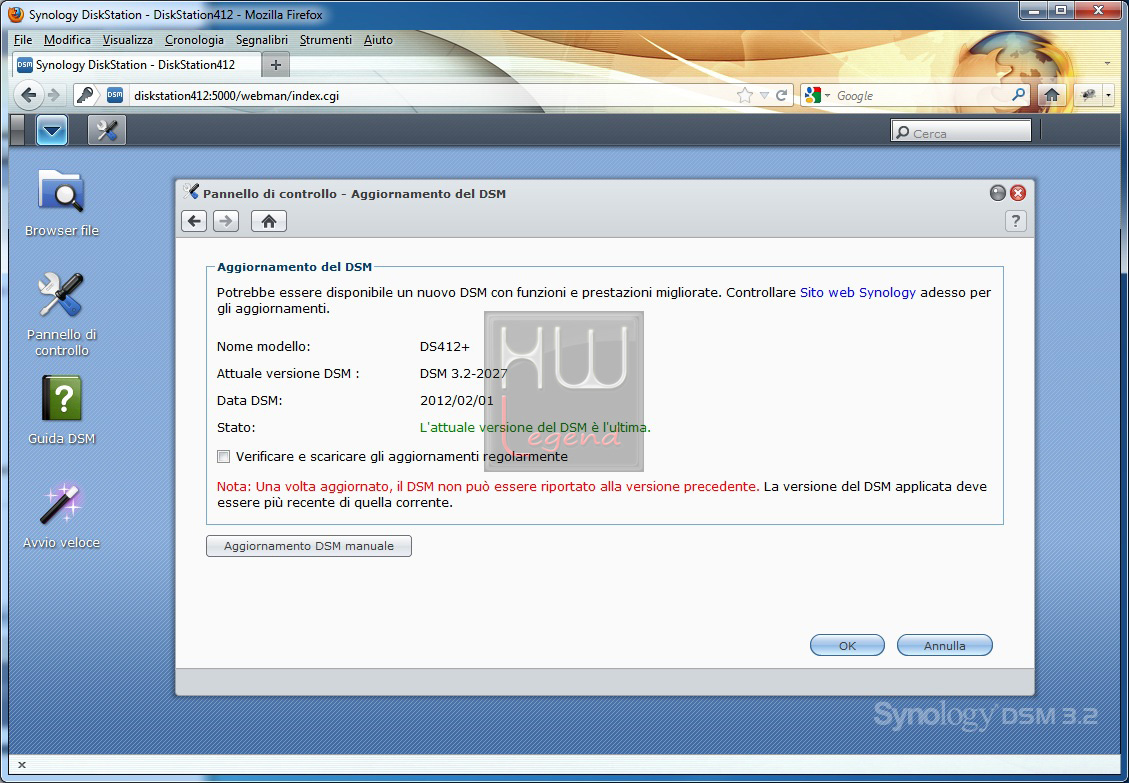Click Aggiornamento DSM manuale button
Viewport: 1129px width, 783px height.
coord(309,546)
